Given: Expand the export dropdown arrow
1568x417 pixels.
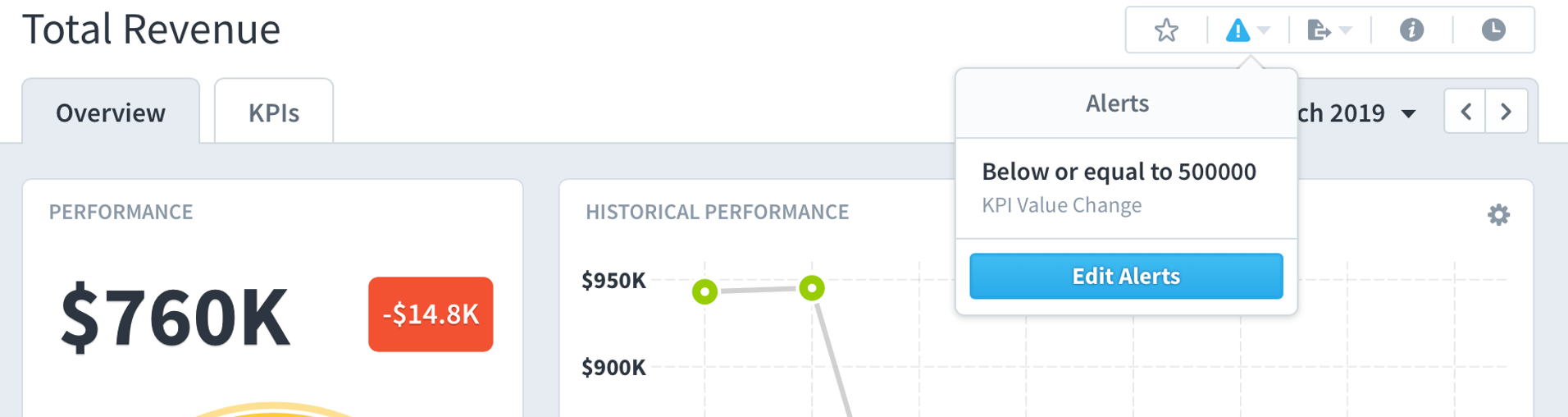Looking at the screenshot, I should [1345, 31].
